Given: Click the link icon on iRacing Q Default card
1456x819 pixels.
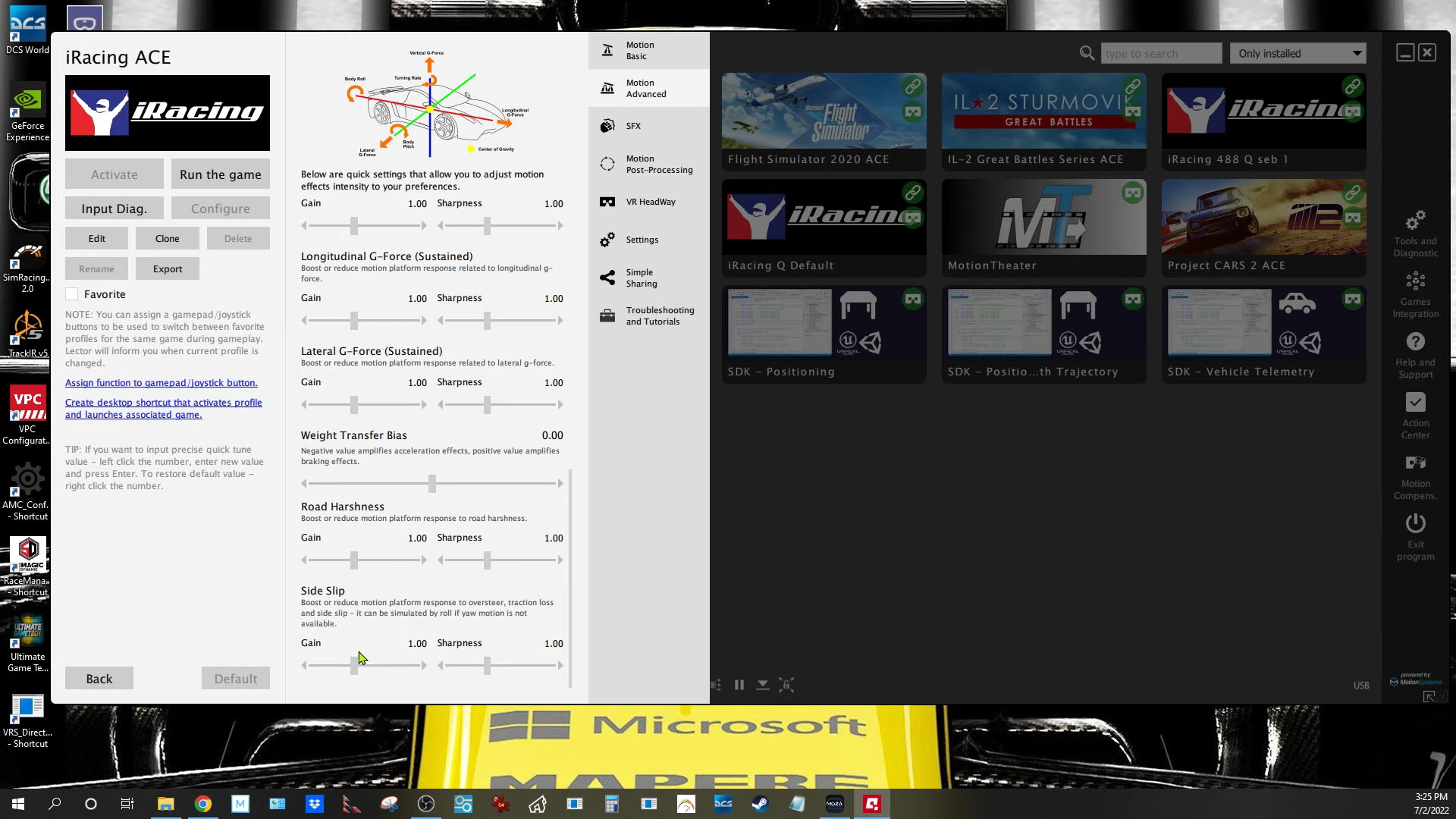Looking at the screenshot, I should point(913,193).
